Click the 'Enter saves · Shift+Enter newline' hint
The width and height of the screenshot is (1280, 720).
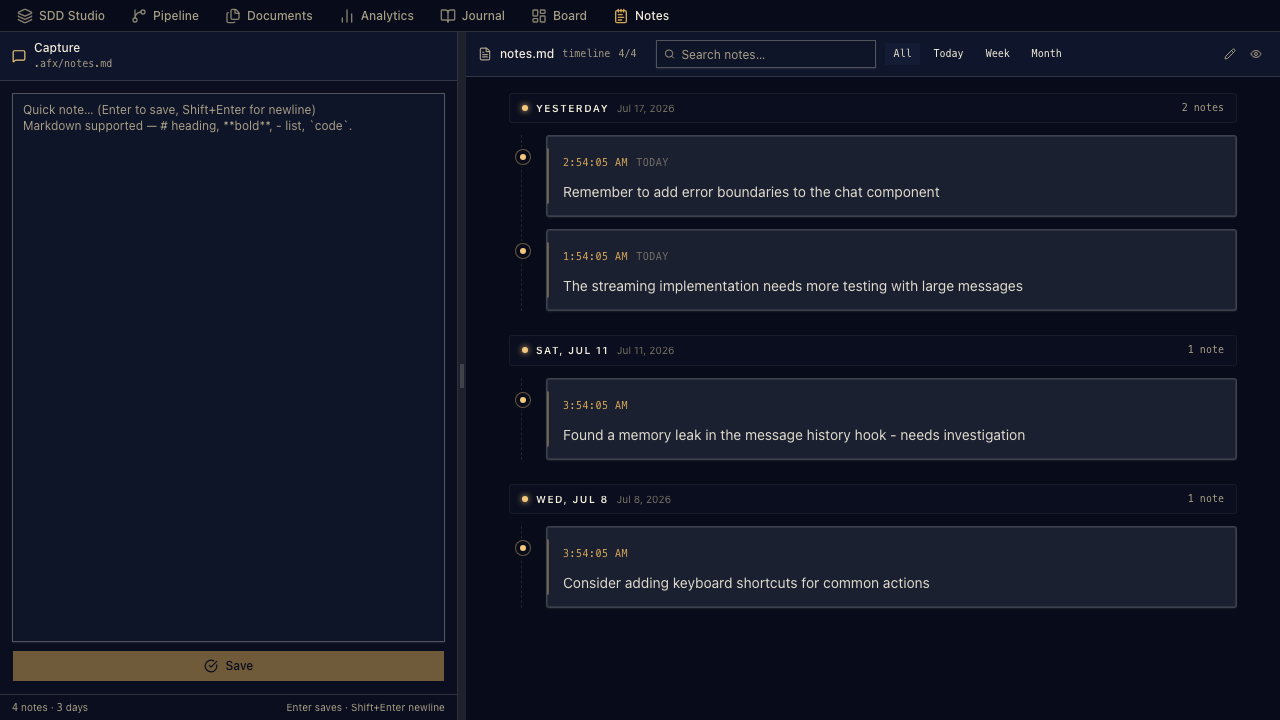[x=365, y=708]
